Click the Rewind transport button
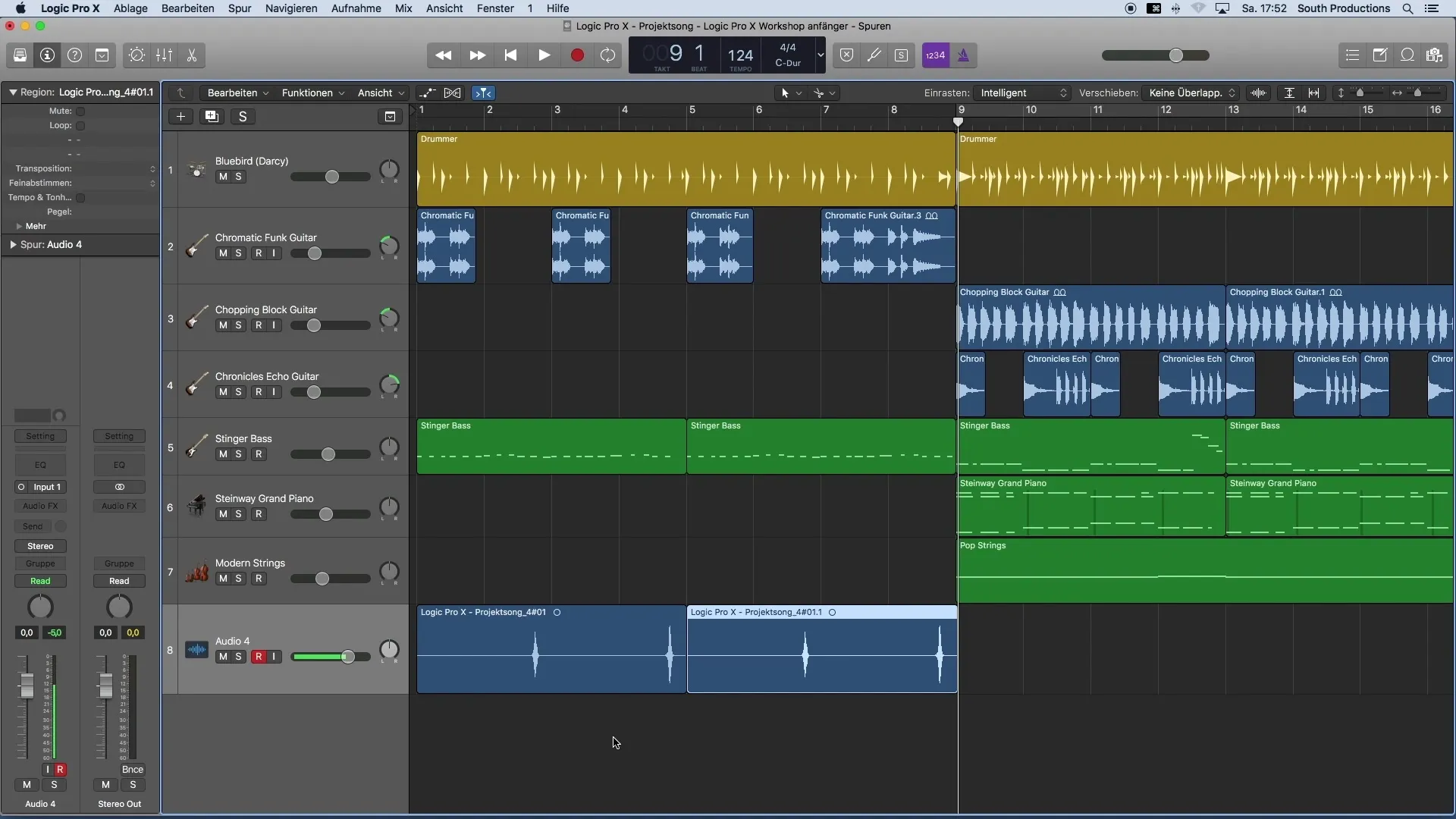 pos(444,55)
